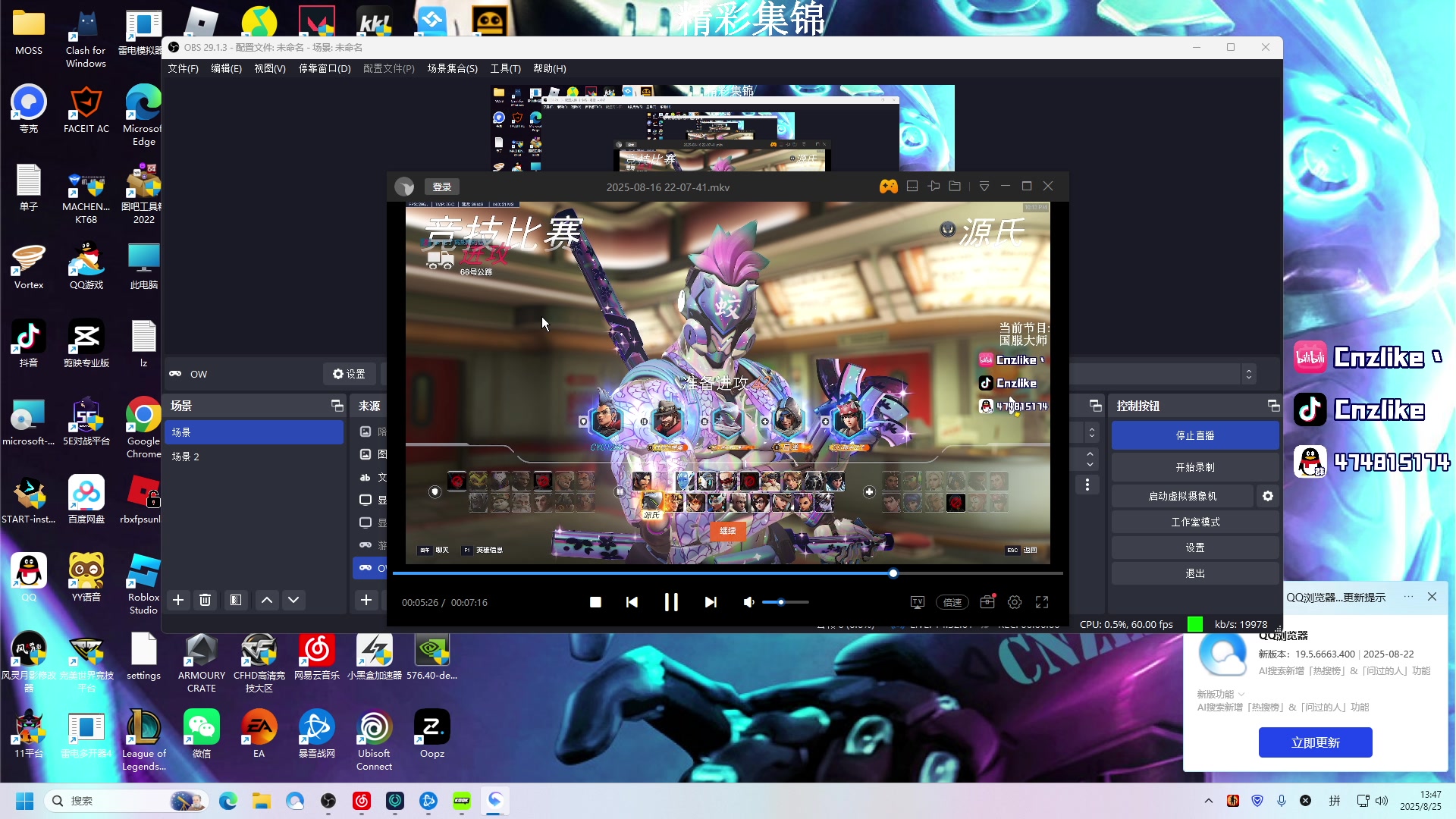The height and width of the screenshot is (819, 1456).
Task: Open the Windows Start button
Action: 24,801
